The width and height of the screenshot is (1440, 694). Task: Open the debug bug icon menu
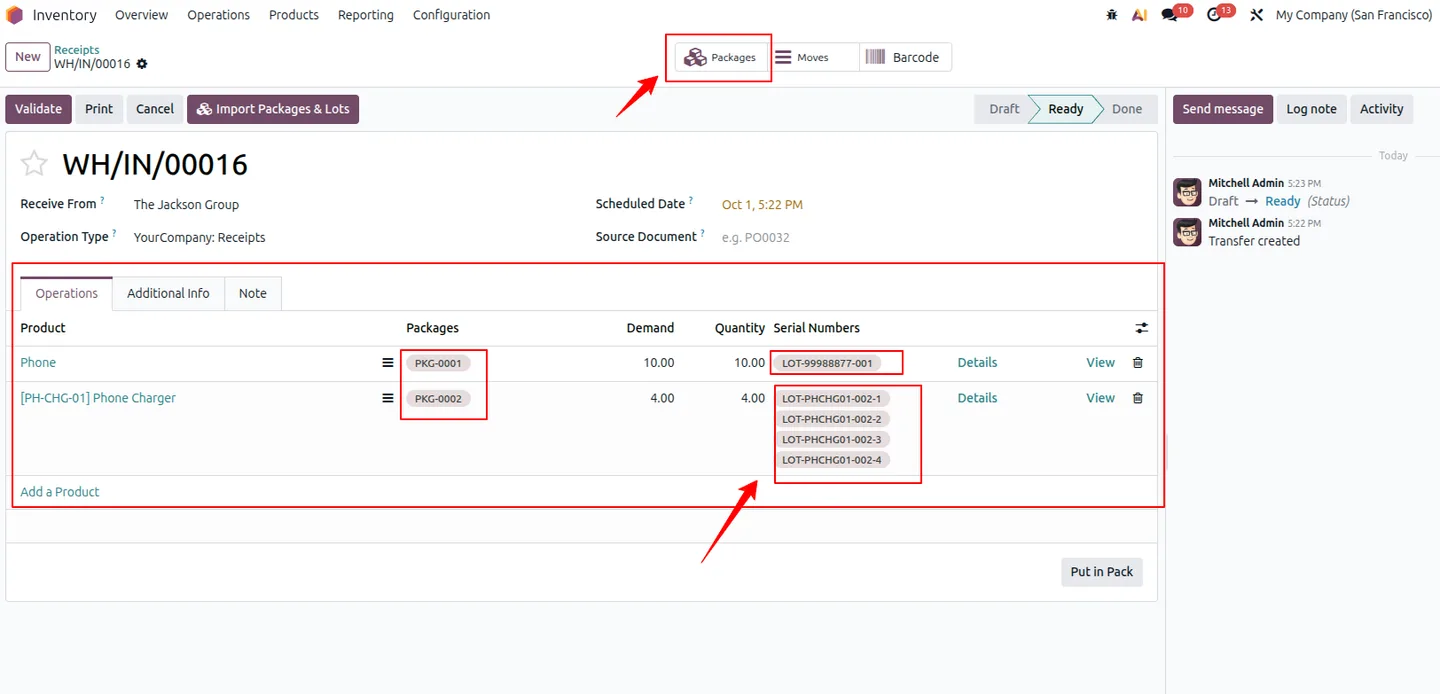click(x=1112, y=15)
